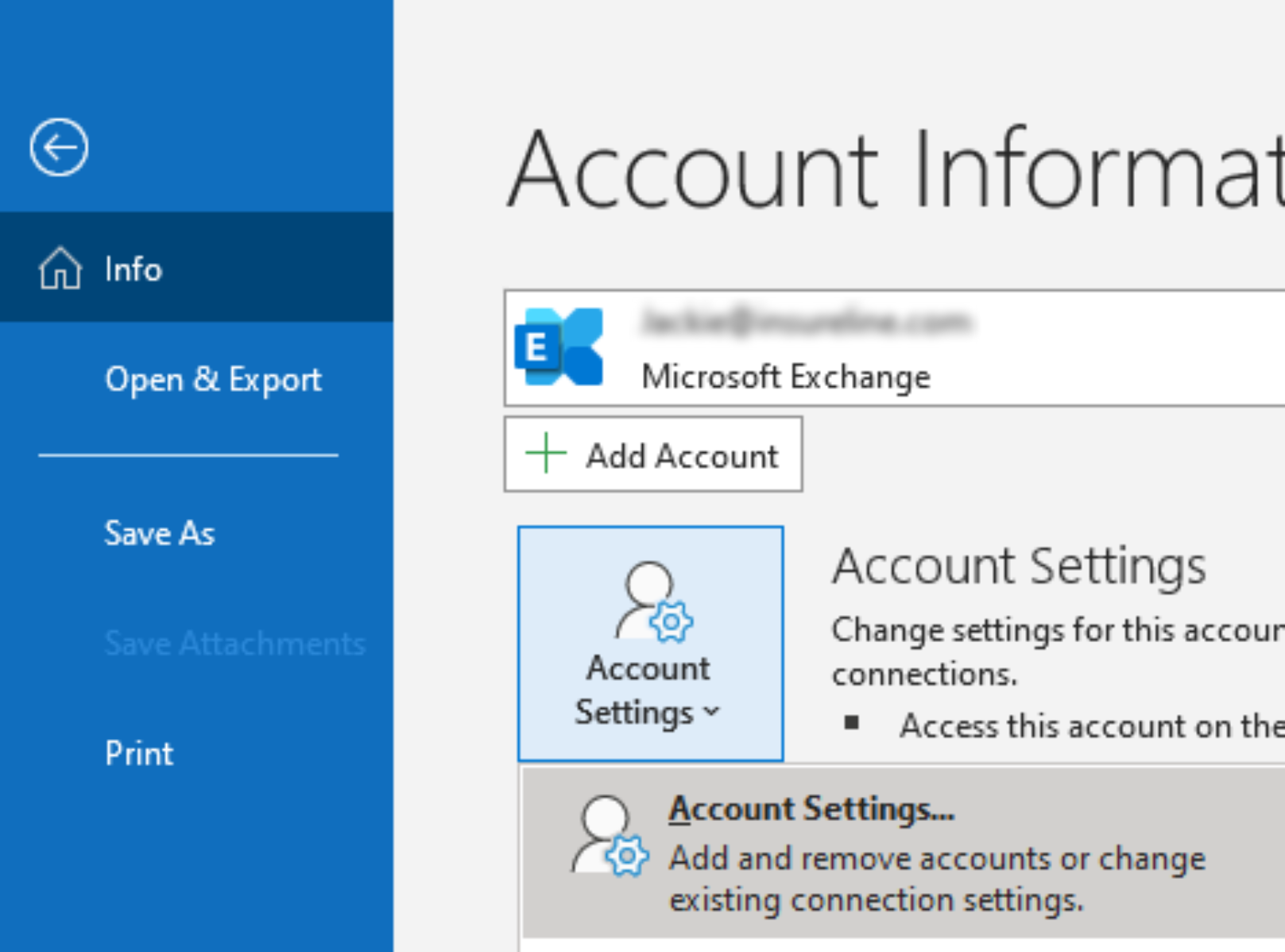Click the Account Information page title
This screenshot has height=952, width=1285.
(896, 169)
